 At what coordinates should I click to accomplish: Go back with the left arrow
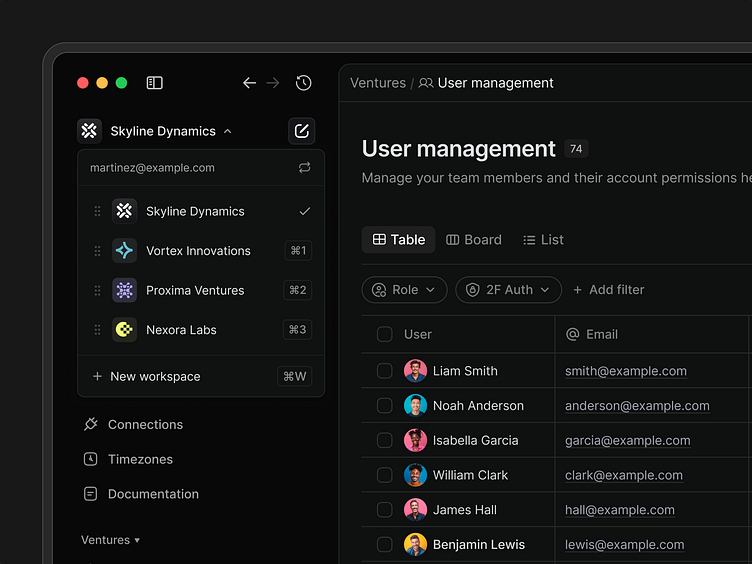click(x=249, y=83)
